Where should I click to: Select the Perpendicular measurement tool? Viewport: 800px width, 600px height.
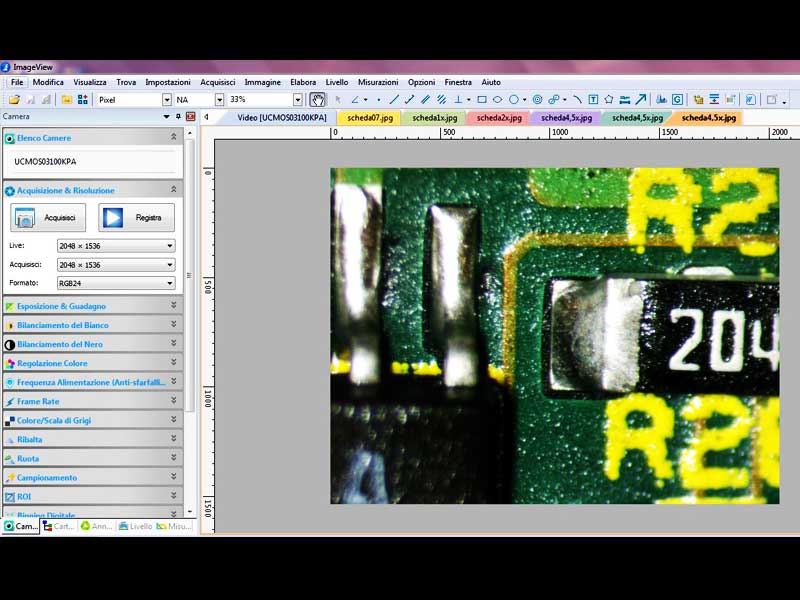458,99
